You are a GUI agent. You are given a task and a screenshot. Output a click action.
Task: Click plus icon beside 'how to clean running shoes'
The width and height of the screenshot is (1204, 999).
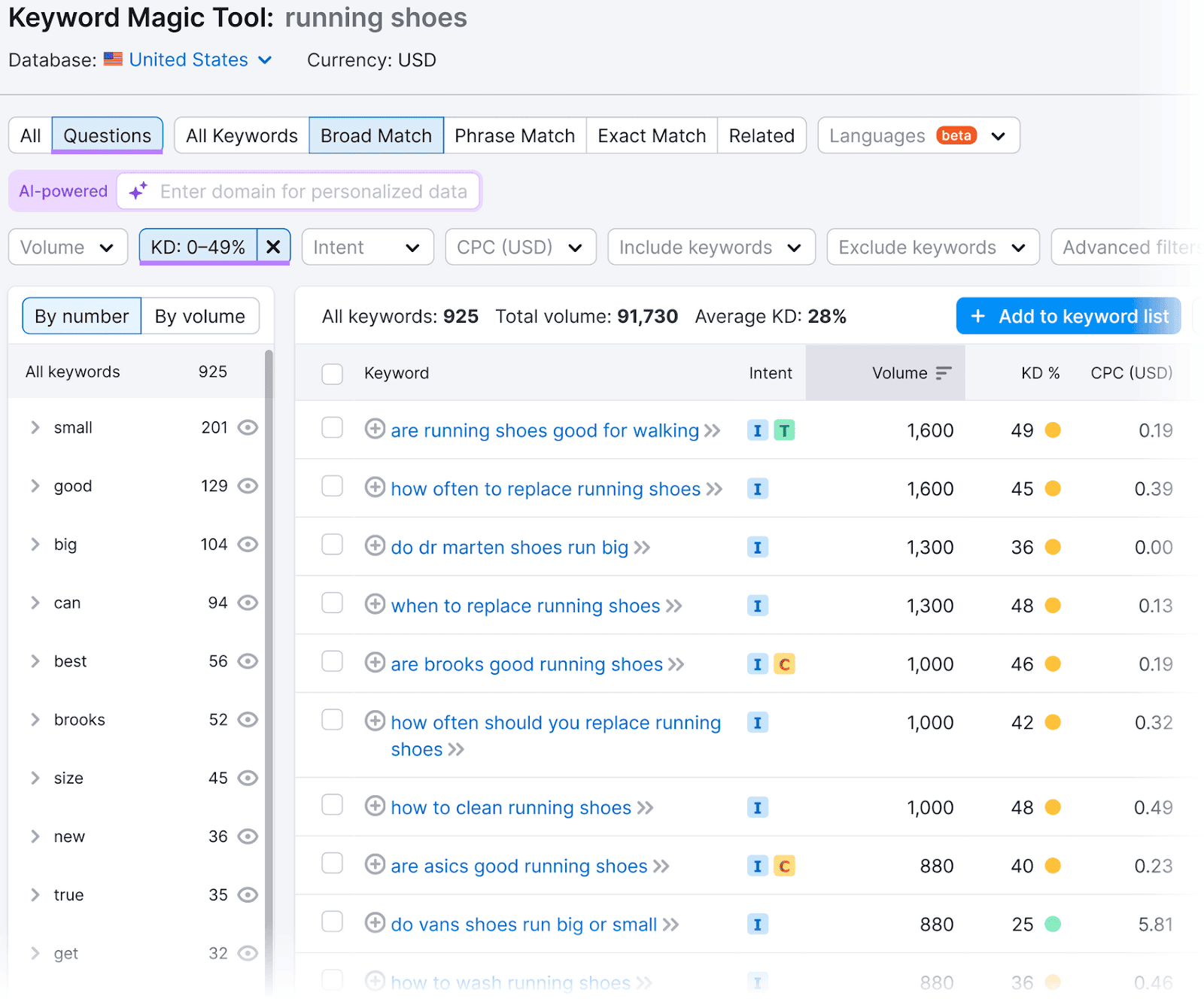tap(375, 806)
